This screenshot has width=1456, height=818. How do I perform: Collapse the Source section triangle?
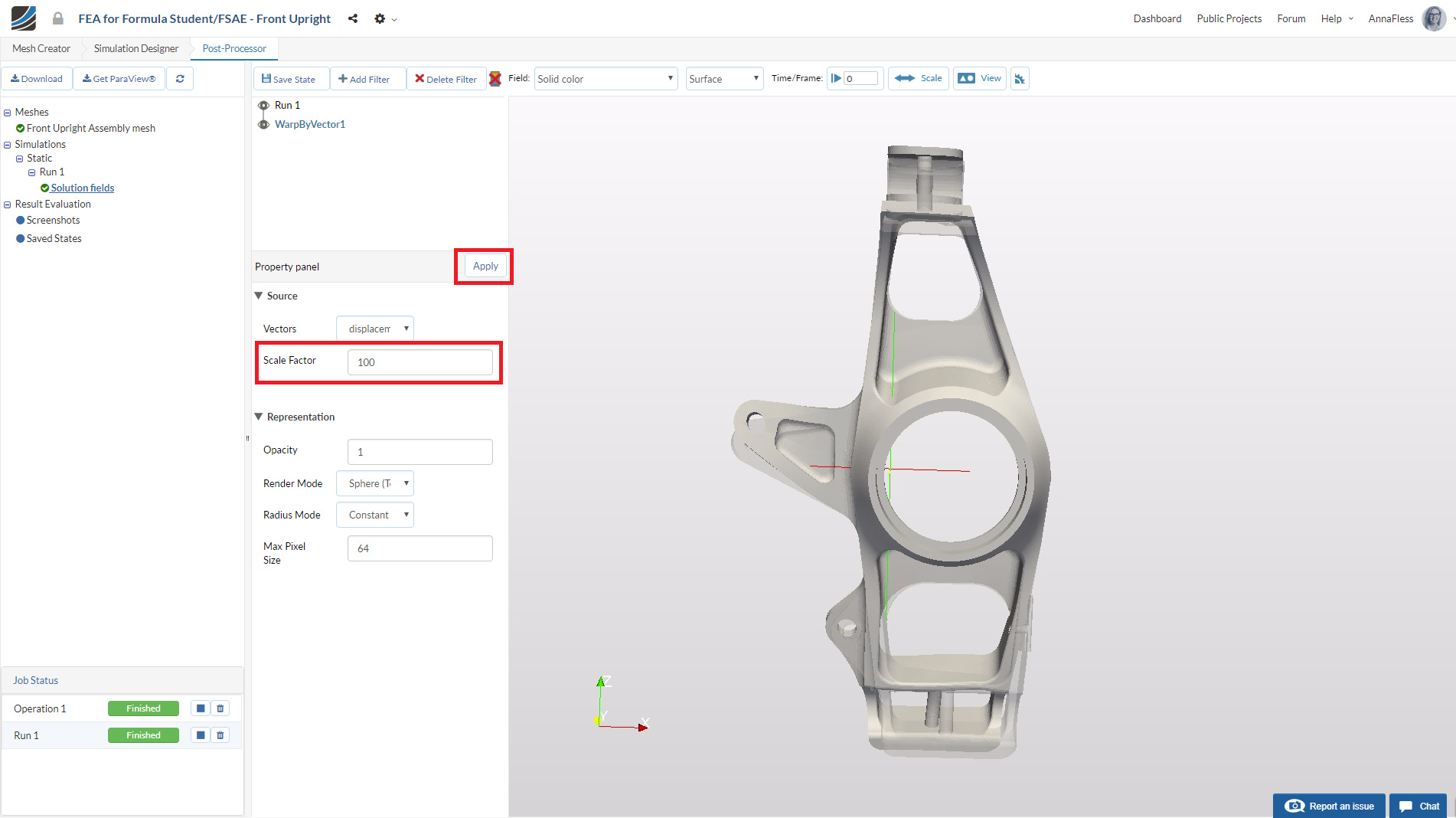[x=259, y=296]
